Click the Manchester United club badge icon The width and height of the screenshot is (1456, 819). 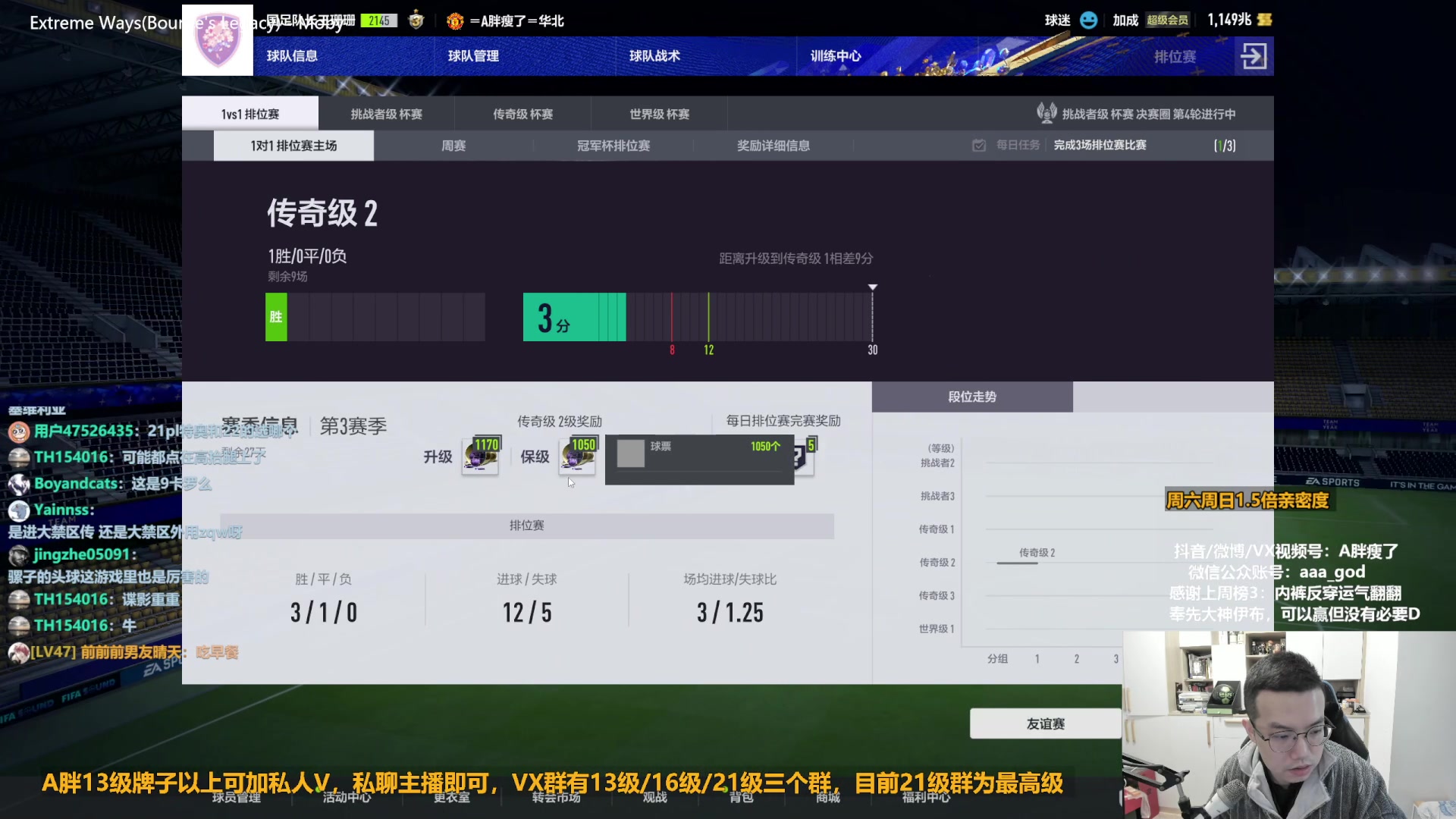tap(455, 21)
